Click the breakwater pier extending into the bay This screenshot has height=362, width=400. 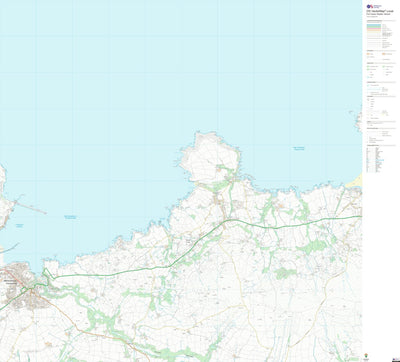pos(31,208)
